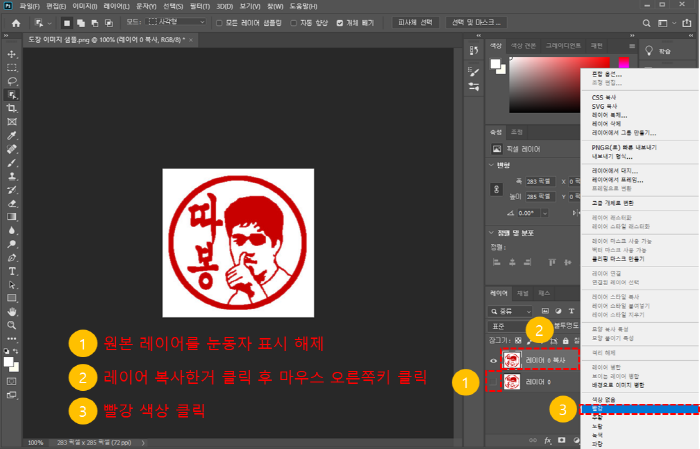Choose Add to Selection mode icon

pyautogui.click(x=81, y=23)
